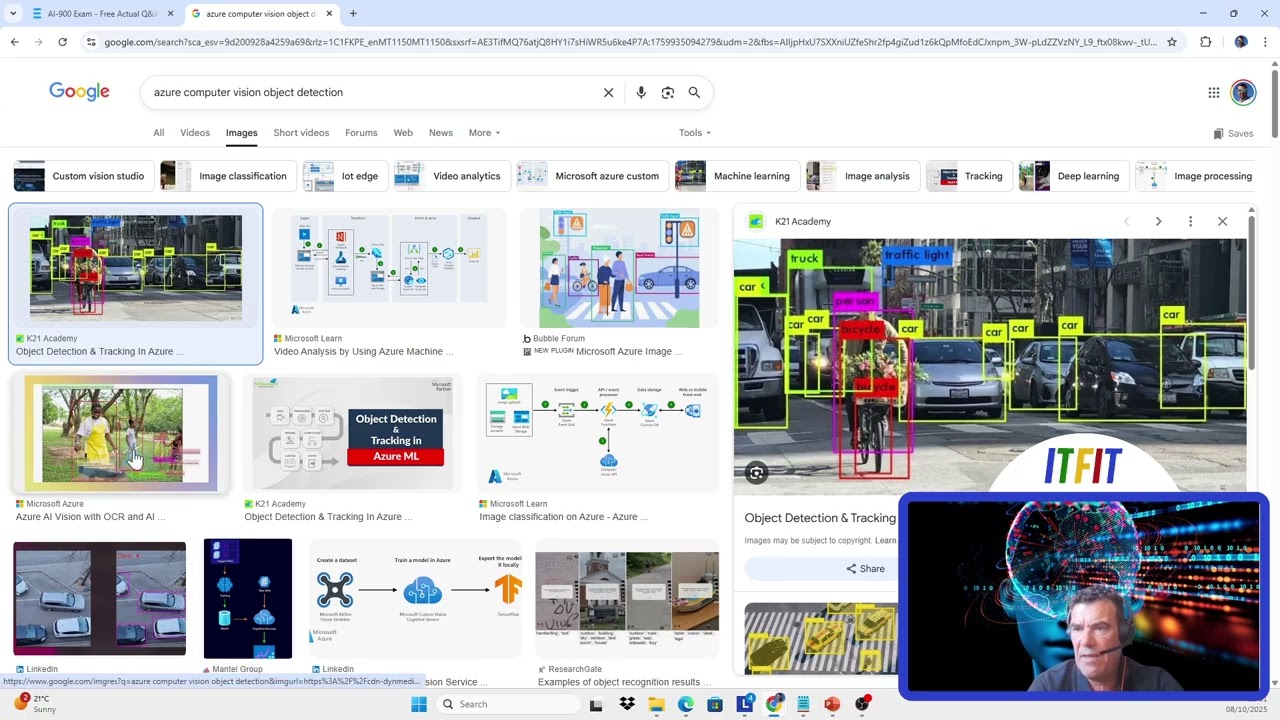Open PowerPoint from taskbar

click(x=832, y=704)
